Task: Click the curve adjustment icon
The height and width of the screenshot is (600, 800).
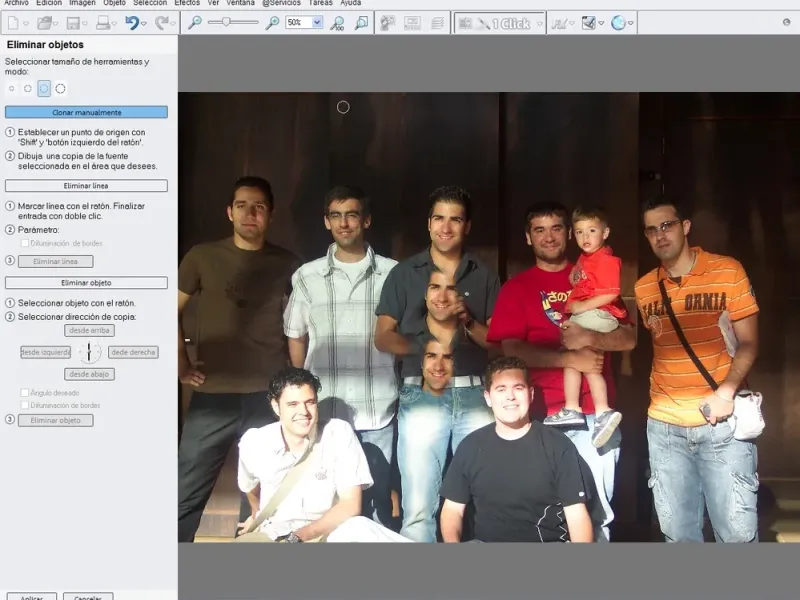Action: point(559,23)
